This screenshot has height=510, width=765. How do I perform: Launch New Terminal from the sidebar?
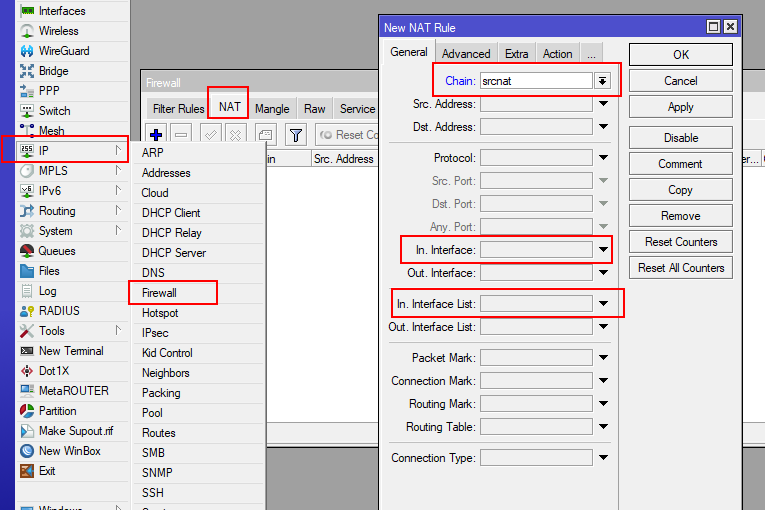(x=70, y=351)
